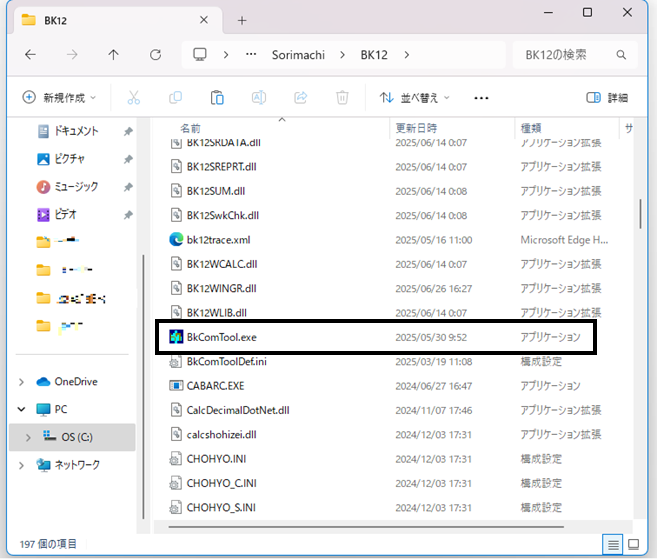Click the Share icon in toolbar

300,98
